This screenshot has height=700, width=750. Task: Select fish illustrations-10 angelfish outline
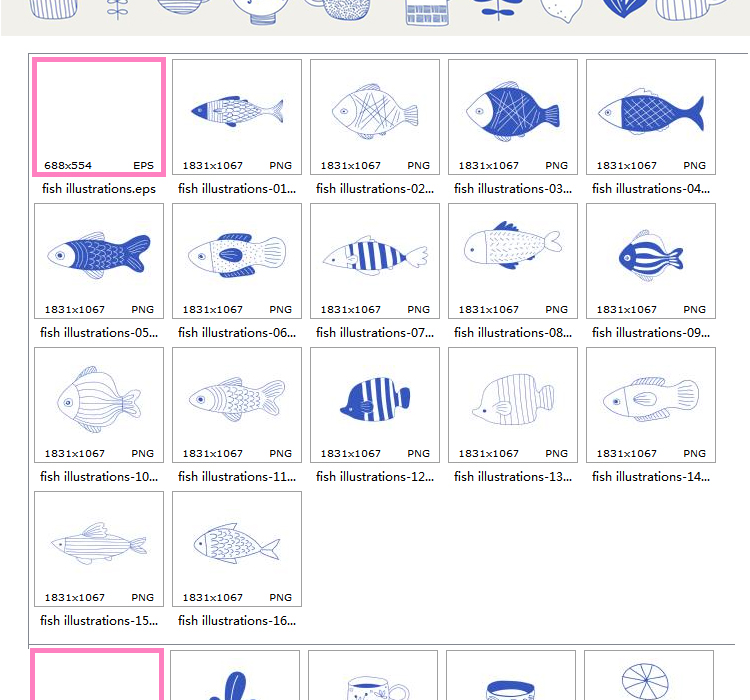[x=99, y=405]
